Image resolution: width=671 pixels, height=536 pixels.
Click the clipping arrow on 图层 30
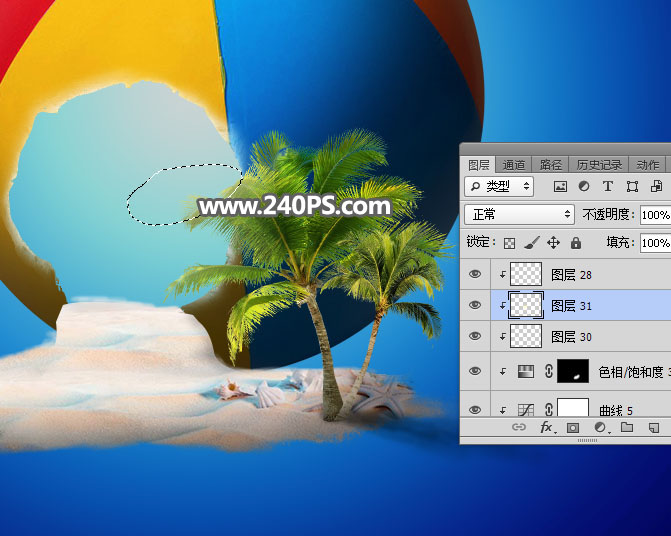[x=503, y=337]
